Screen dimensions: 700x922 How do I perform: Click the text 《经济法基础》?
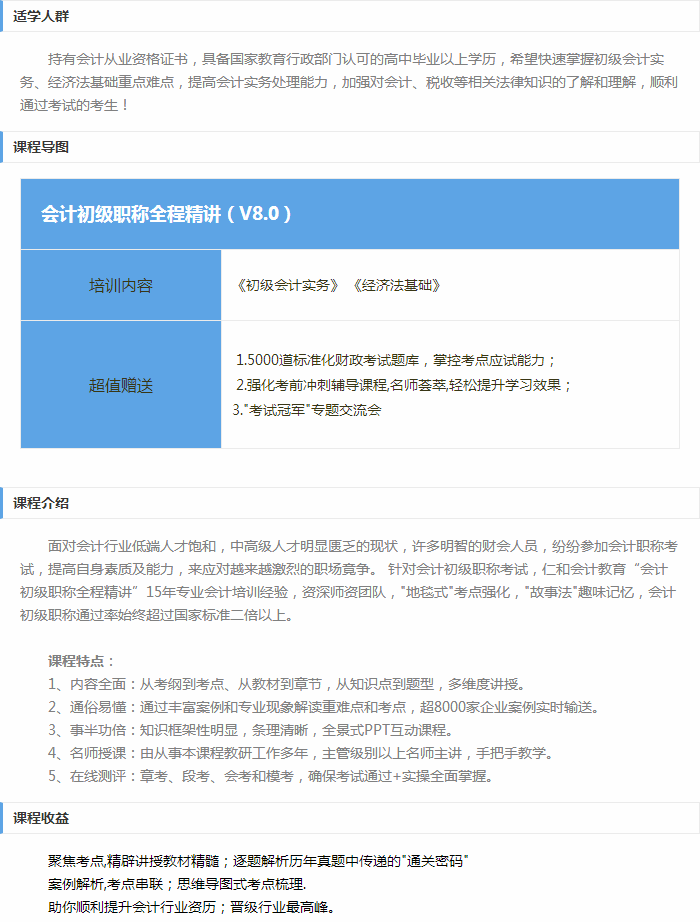click(x=396, y=286)
